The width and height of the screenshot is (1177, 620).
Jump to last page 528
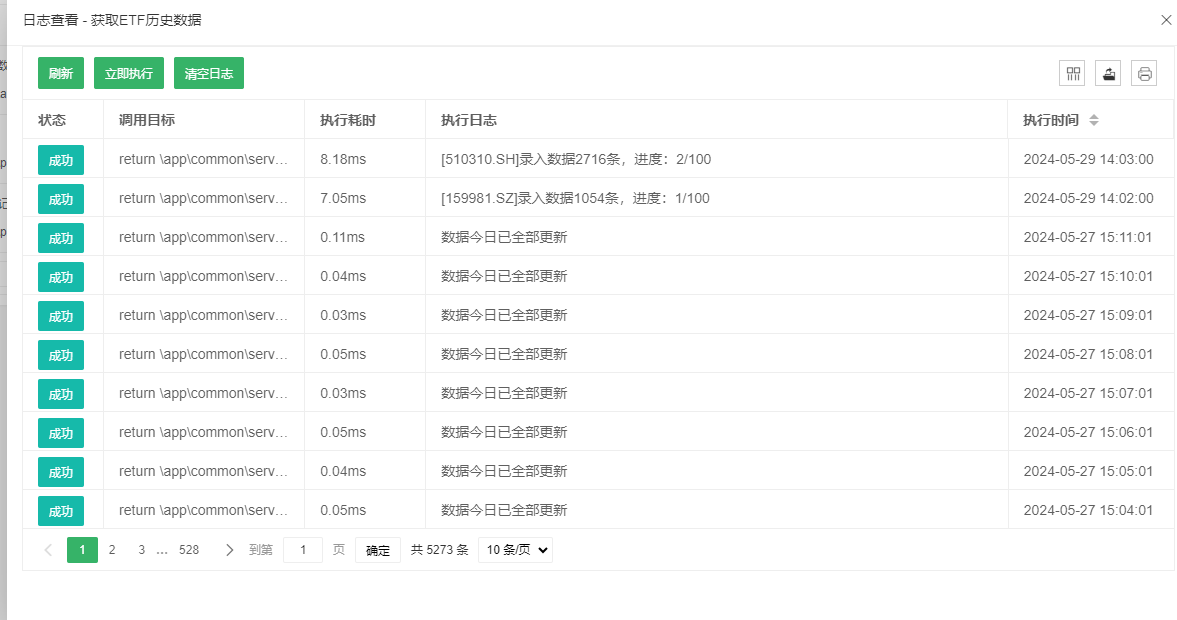[189, 550]
